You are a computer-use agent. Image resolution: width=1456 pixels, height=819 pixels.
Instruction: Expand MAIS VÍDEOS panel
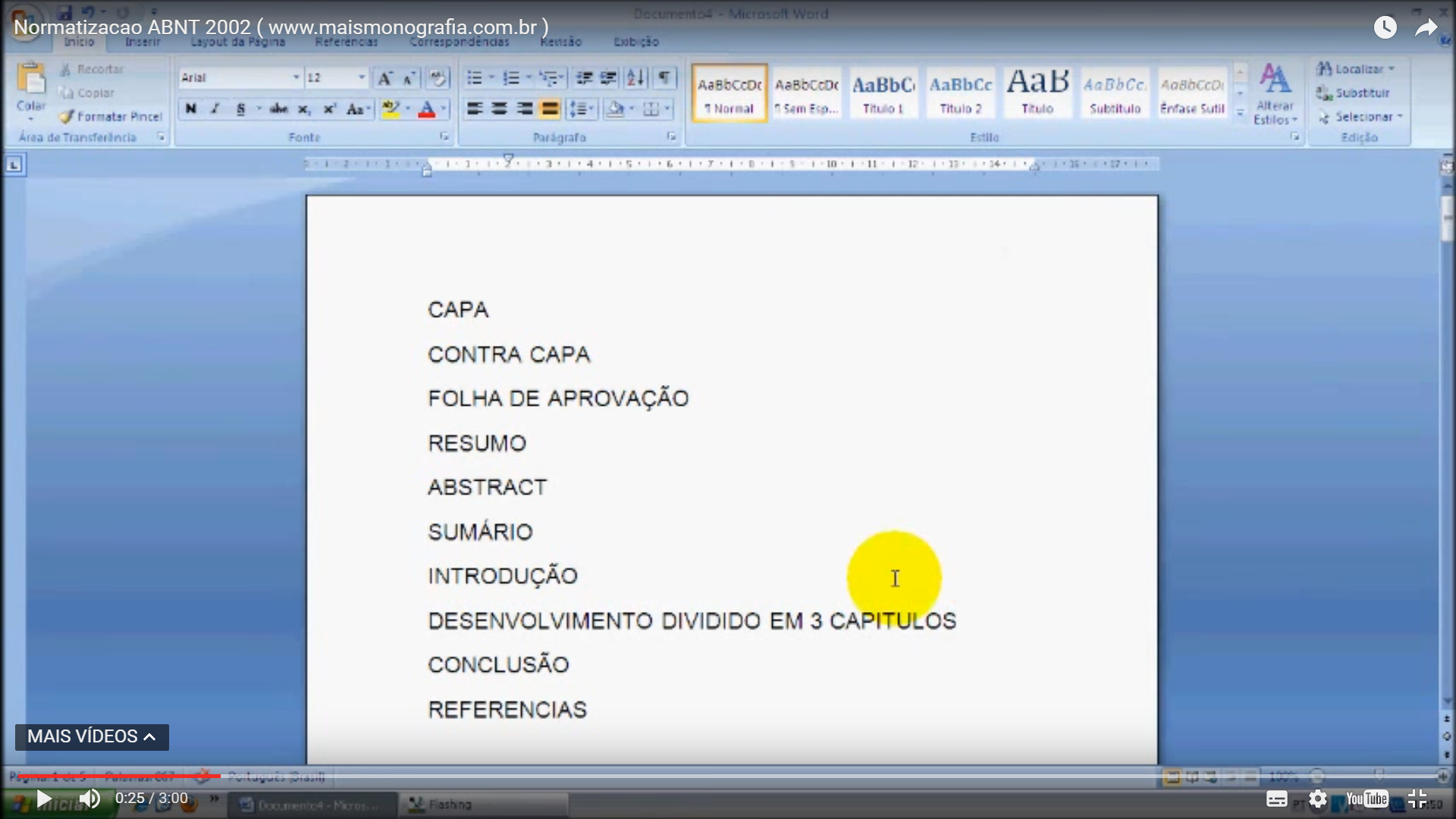(x=92, y=737)
